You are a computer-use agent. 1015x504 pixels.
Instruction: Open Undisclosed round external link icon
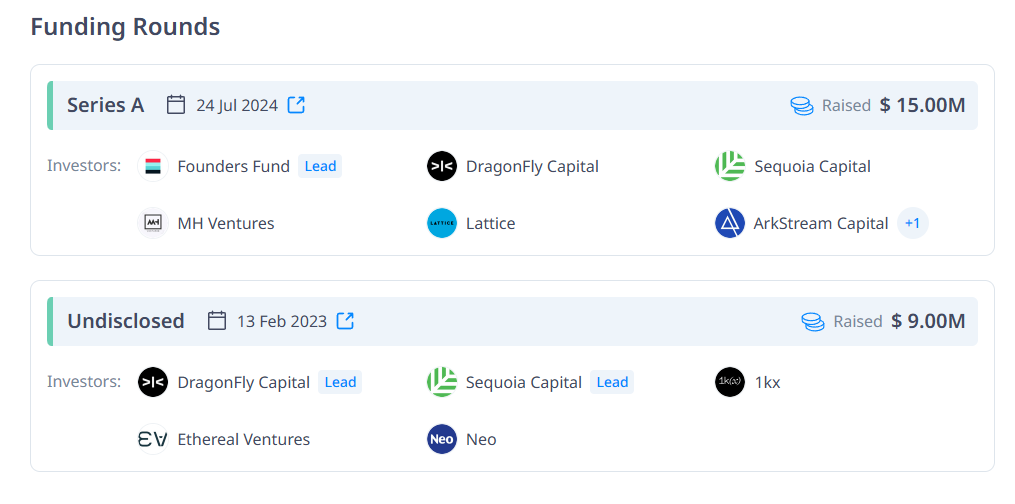[x=346, y=321]
